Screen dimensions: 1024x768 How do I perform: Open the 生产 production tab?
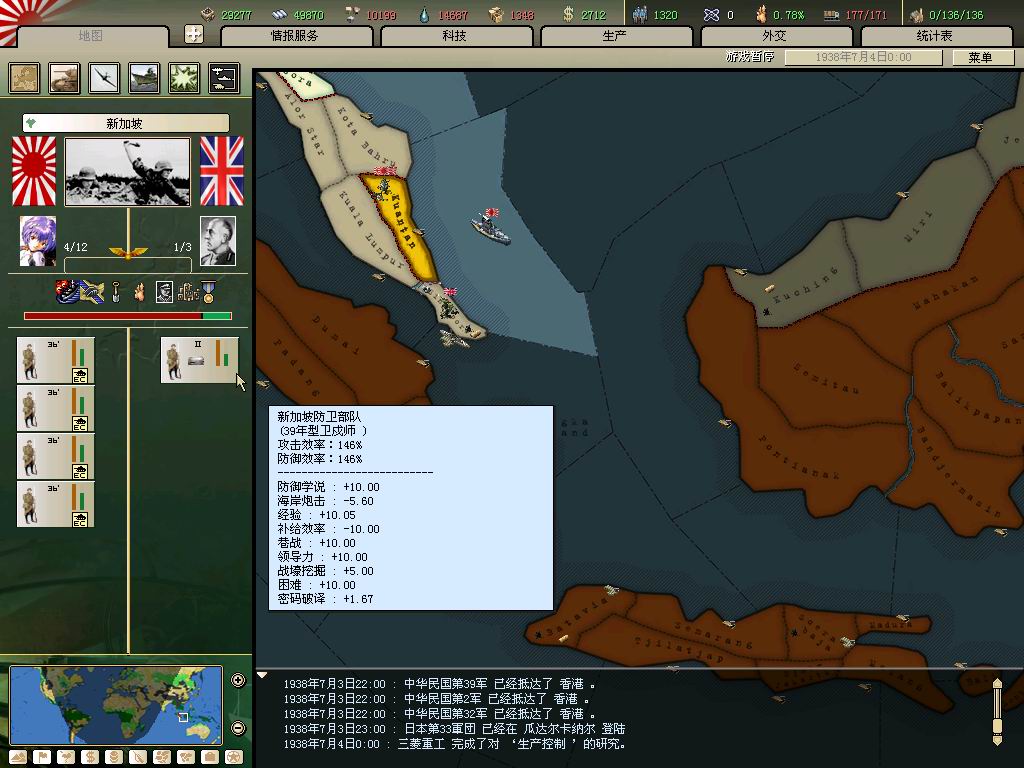point(615,36)
